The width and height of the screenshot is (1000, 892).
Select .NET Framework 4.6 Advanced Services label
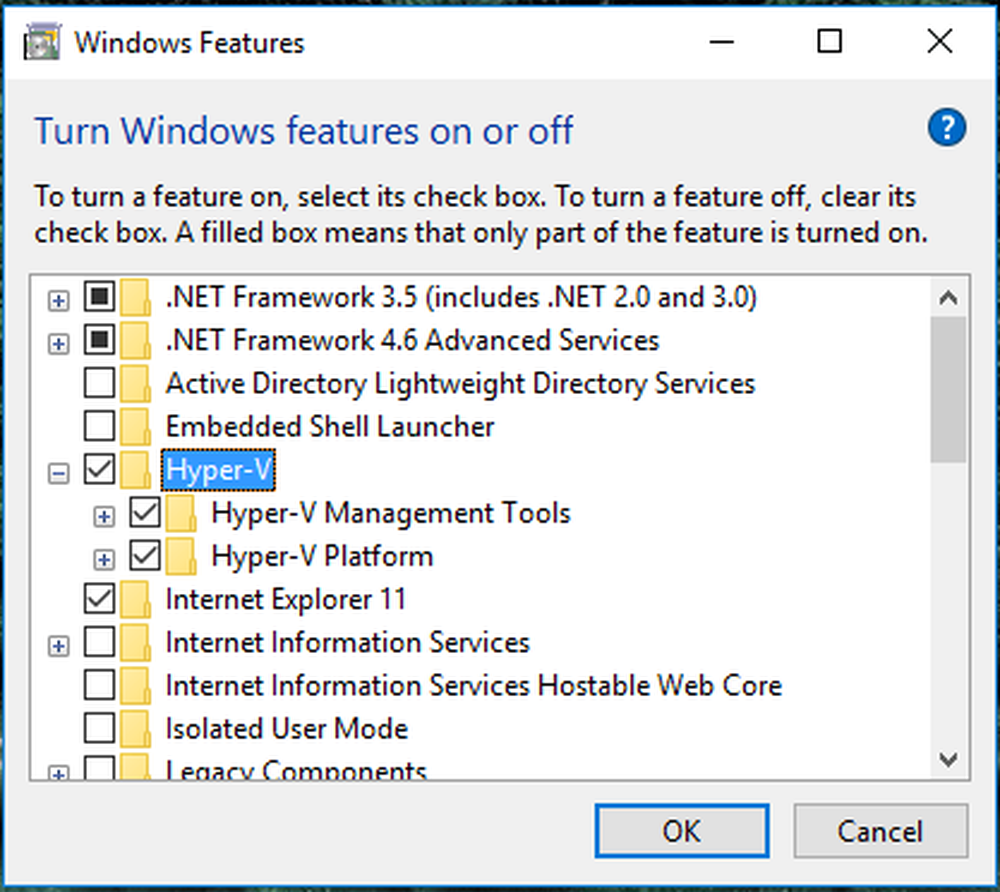click(412, 340)
